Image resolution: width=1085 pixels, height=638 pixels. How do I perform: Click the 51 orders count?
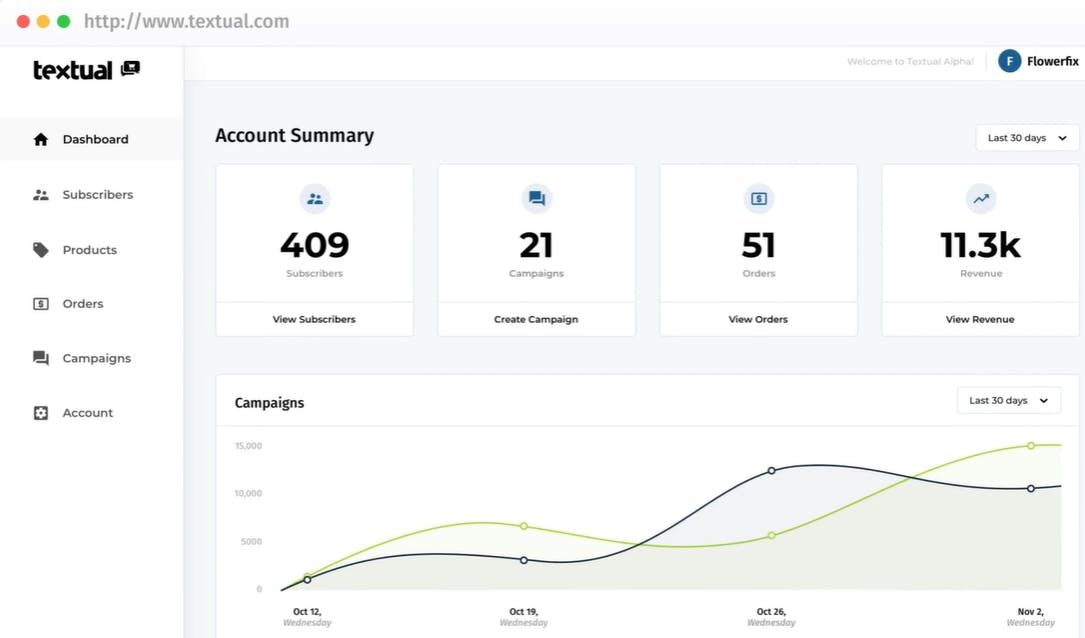758,245
